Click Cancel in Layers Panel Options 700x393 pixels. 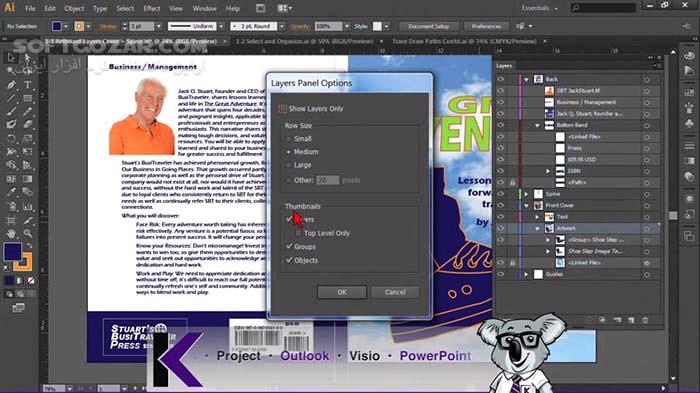pos(395,292)
